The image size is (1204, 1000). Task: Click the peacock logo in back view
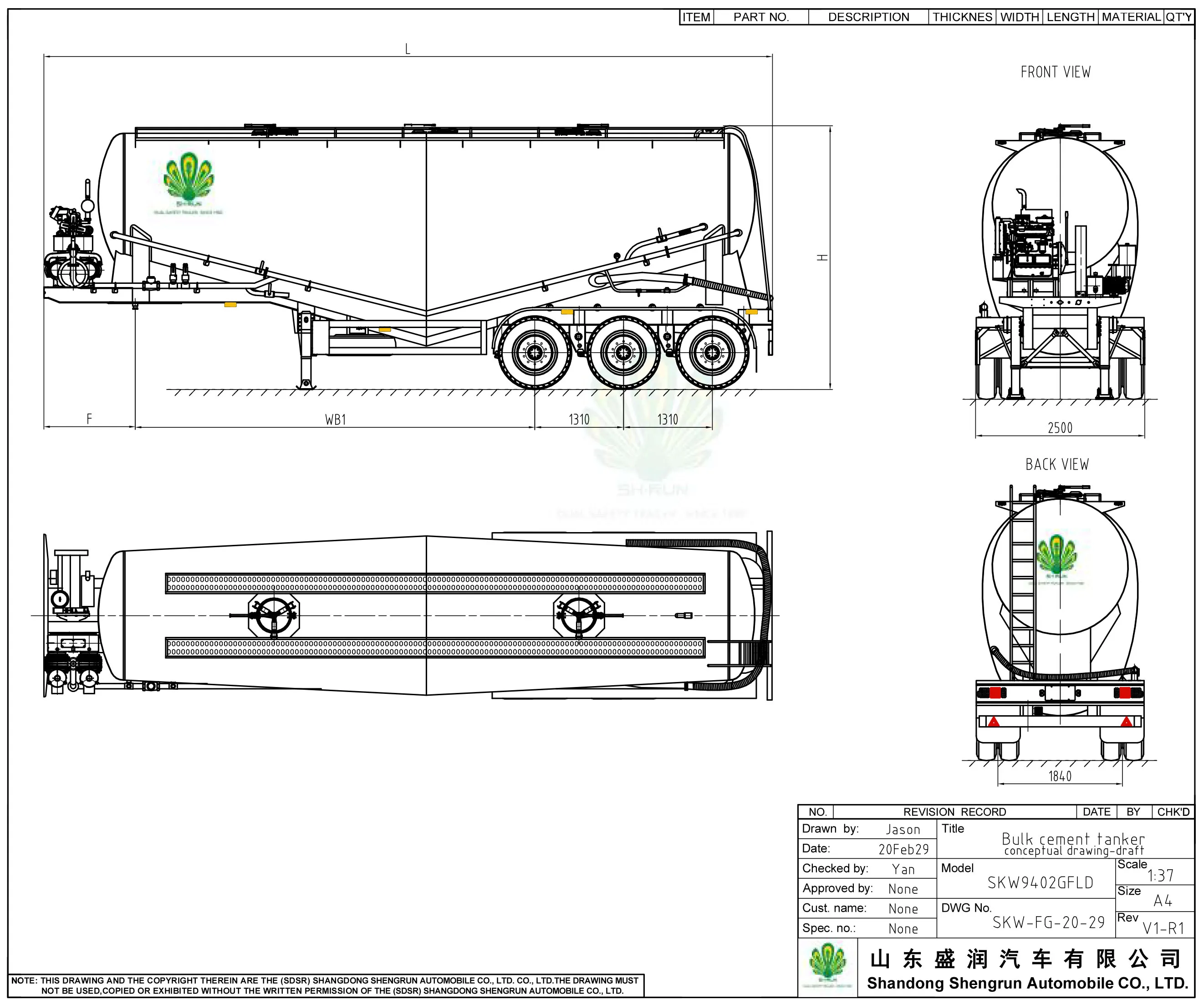click(1056, 554)
